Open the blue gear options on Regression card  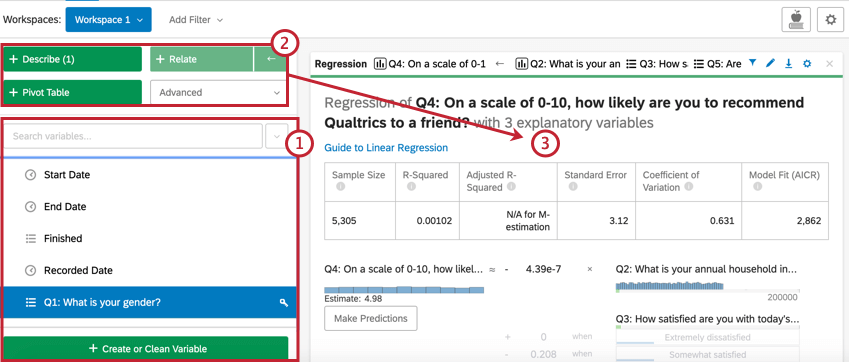807,63
